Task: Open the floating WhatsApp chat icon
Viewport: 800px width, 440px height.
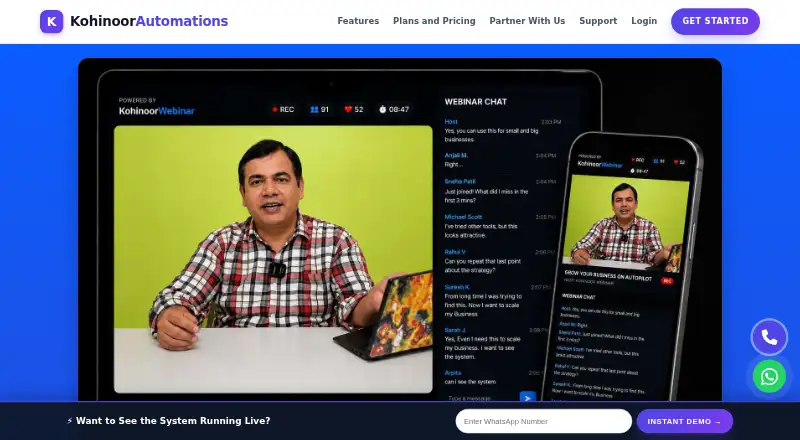Action: [x=769, y=377]
